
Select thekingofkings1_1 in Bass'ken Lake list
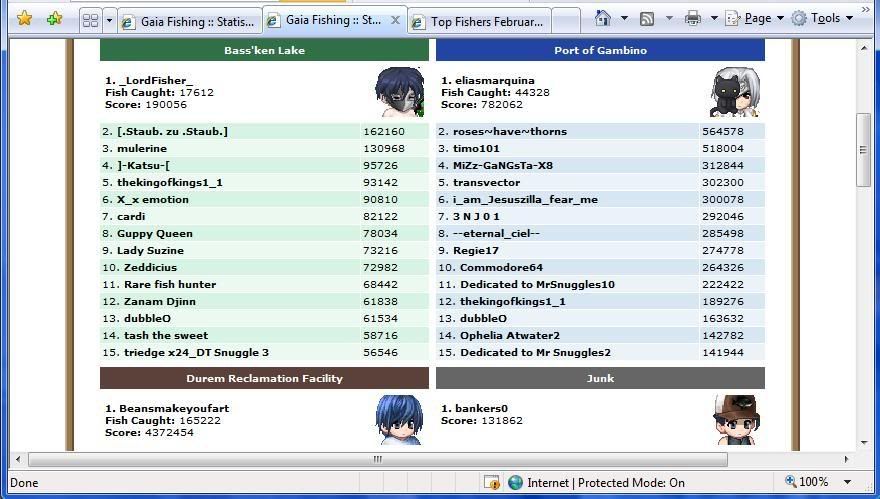[169, 182]
